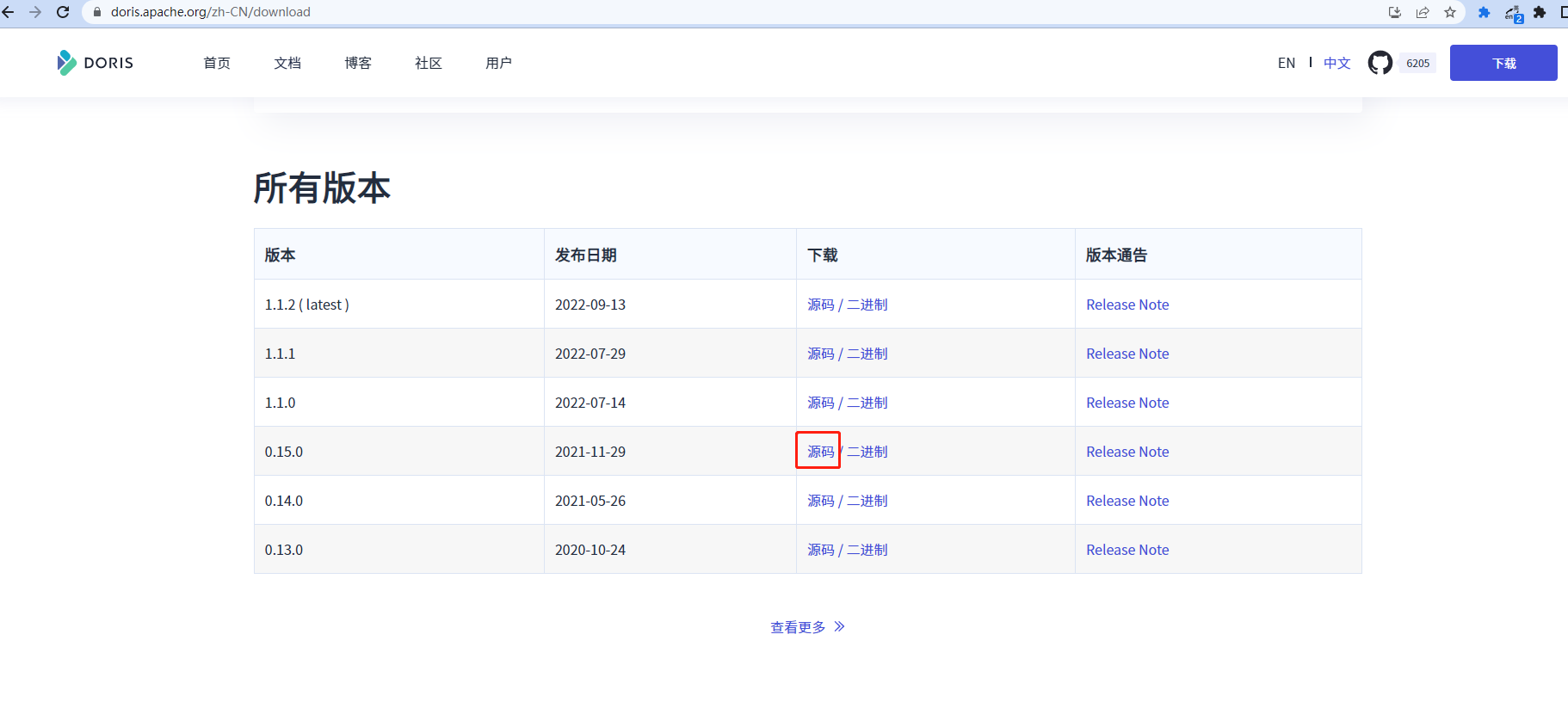Click the share page icon

click(1423, 12)
